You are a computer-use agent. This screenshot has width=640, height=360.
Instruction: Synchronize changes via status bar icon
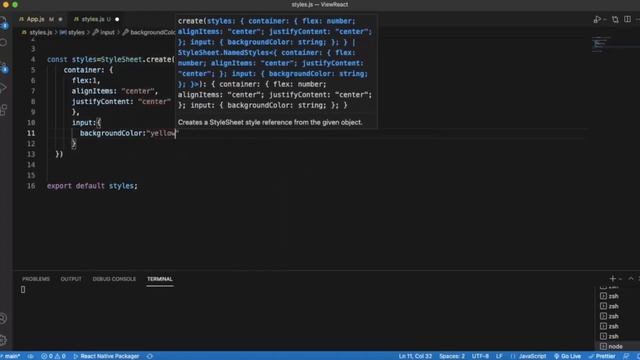[x=31, y=356]
